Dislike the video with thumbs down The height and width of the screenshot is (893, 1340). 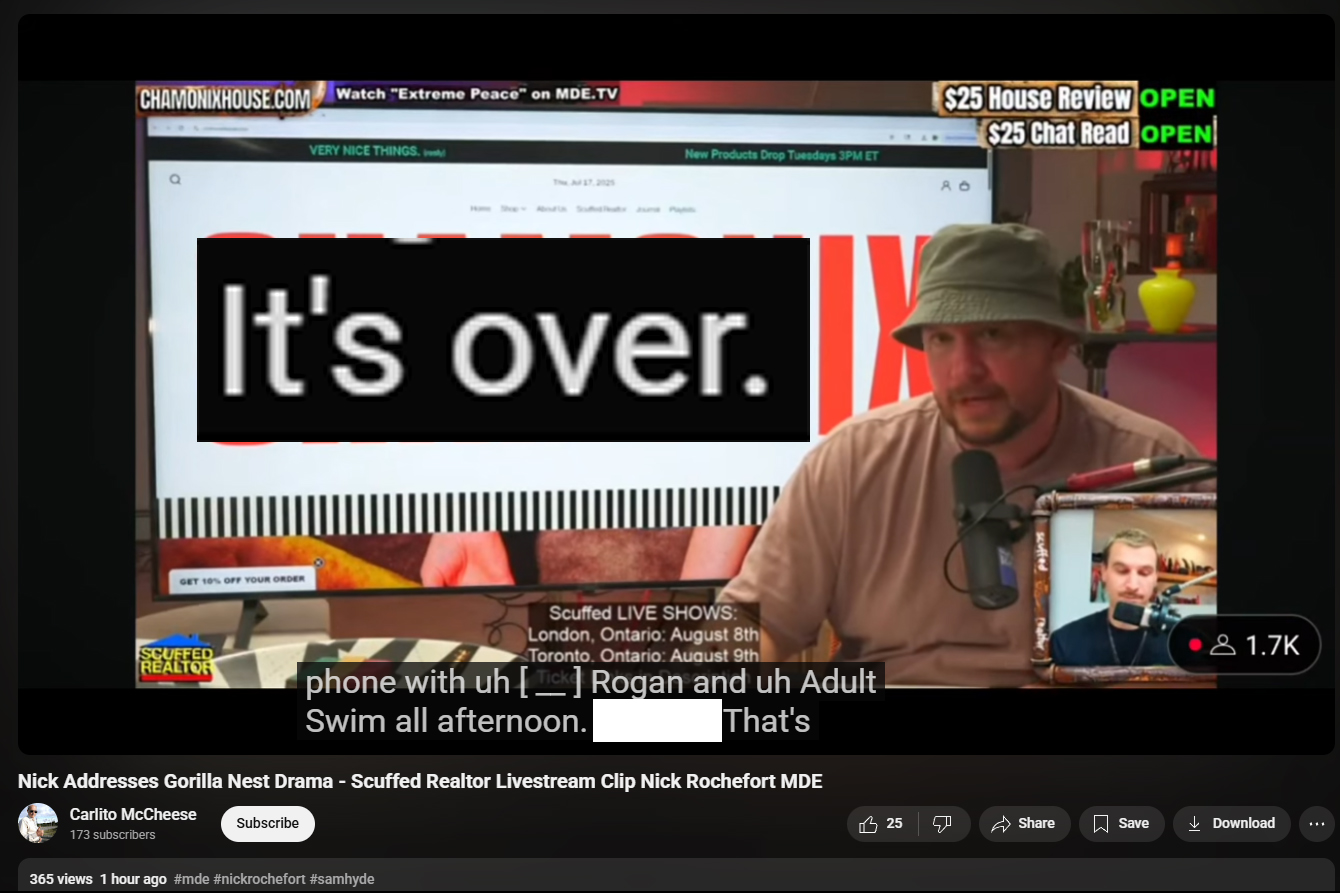click(x=943, y=824)
